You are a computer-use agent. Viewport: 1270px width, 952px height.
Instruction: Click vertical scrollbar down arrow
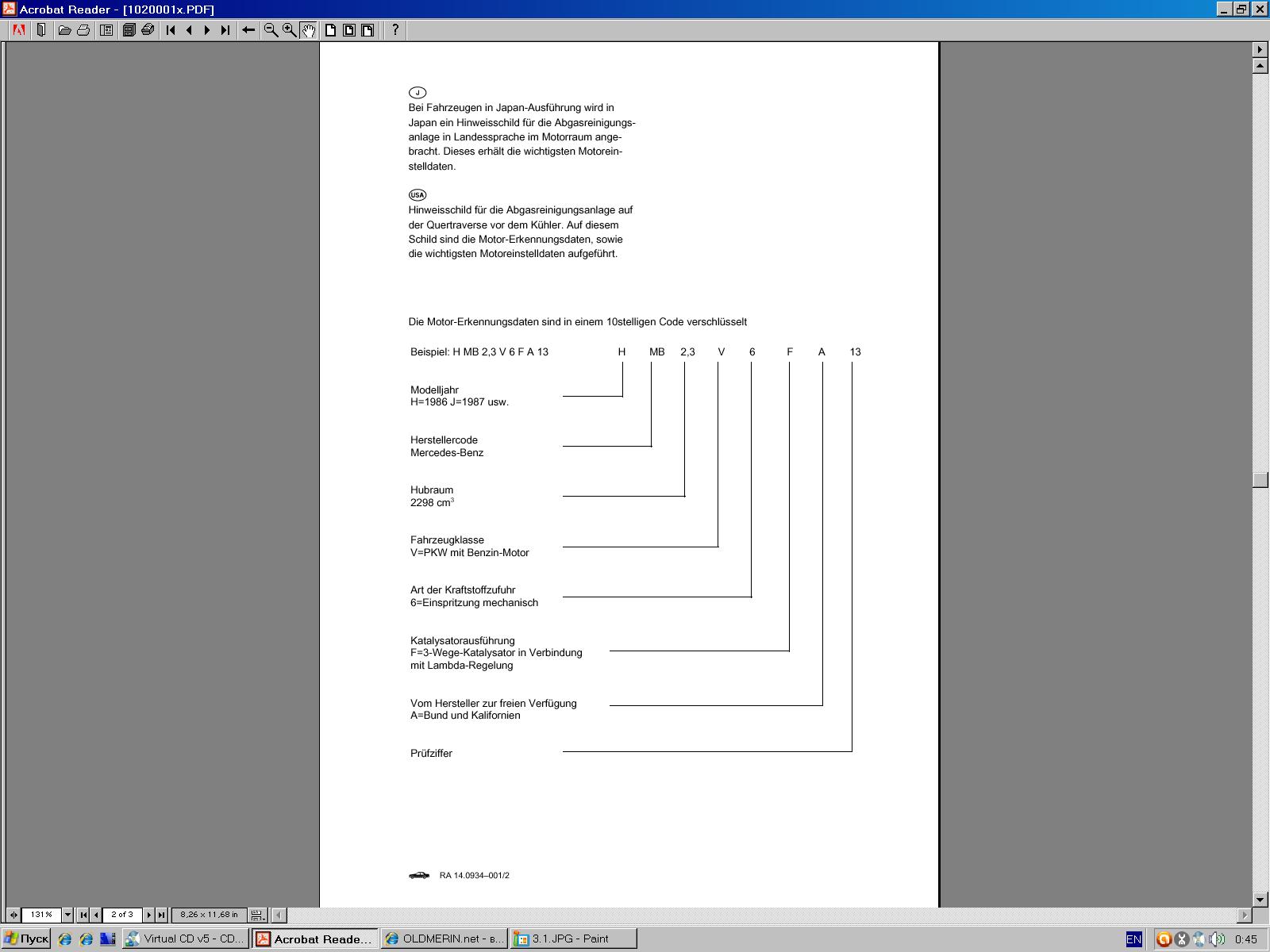click(x=1260, y=900)
